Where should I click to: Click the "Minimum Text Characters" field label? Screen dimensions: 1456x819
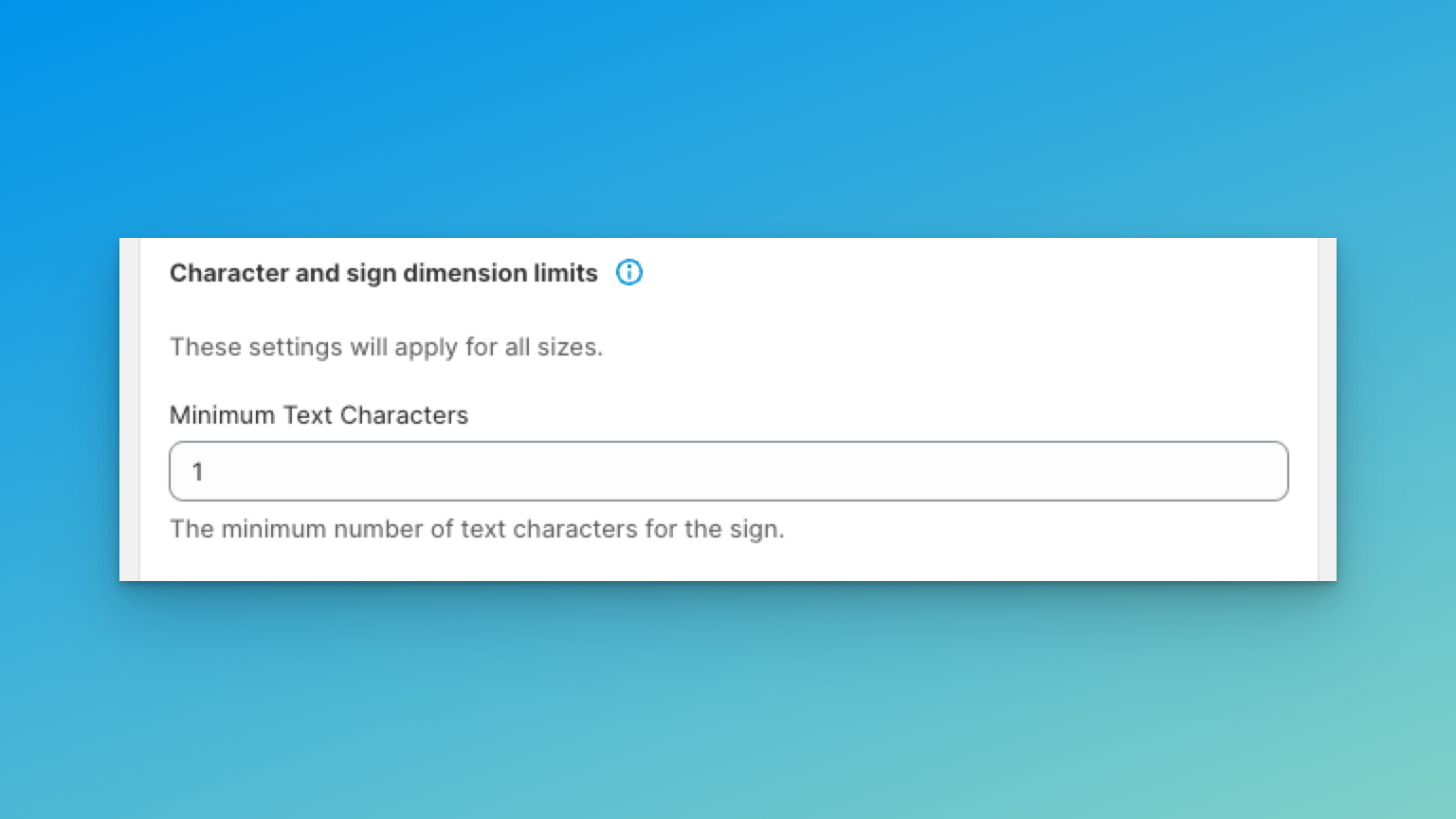[318, 415]
